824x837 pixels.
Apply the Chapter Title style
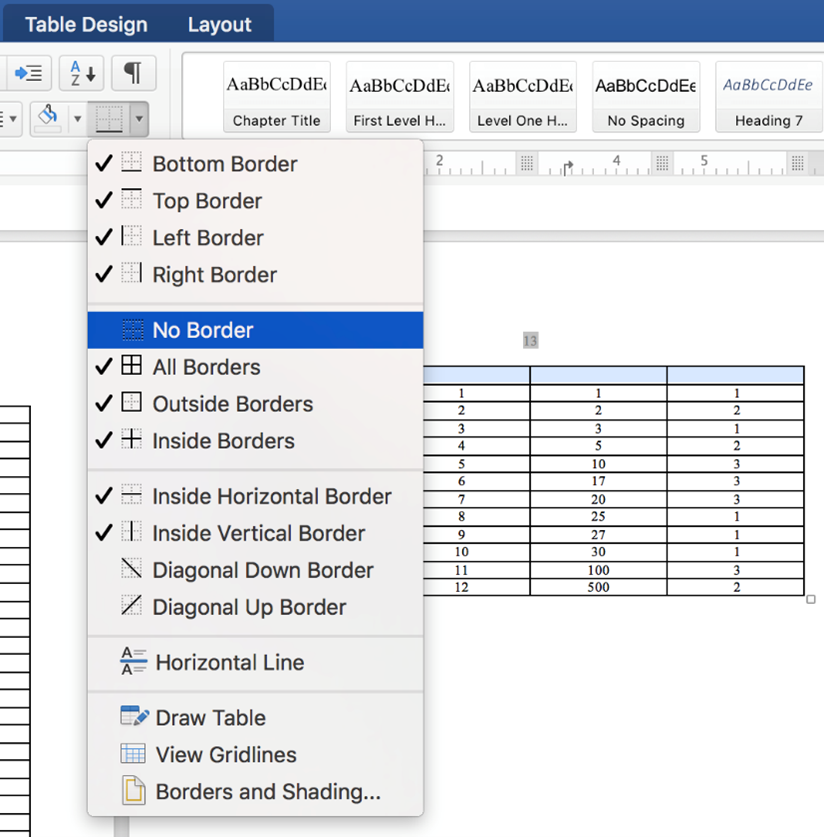276,97
